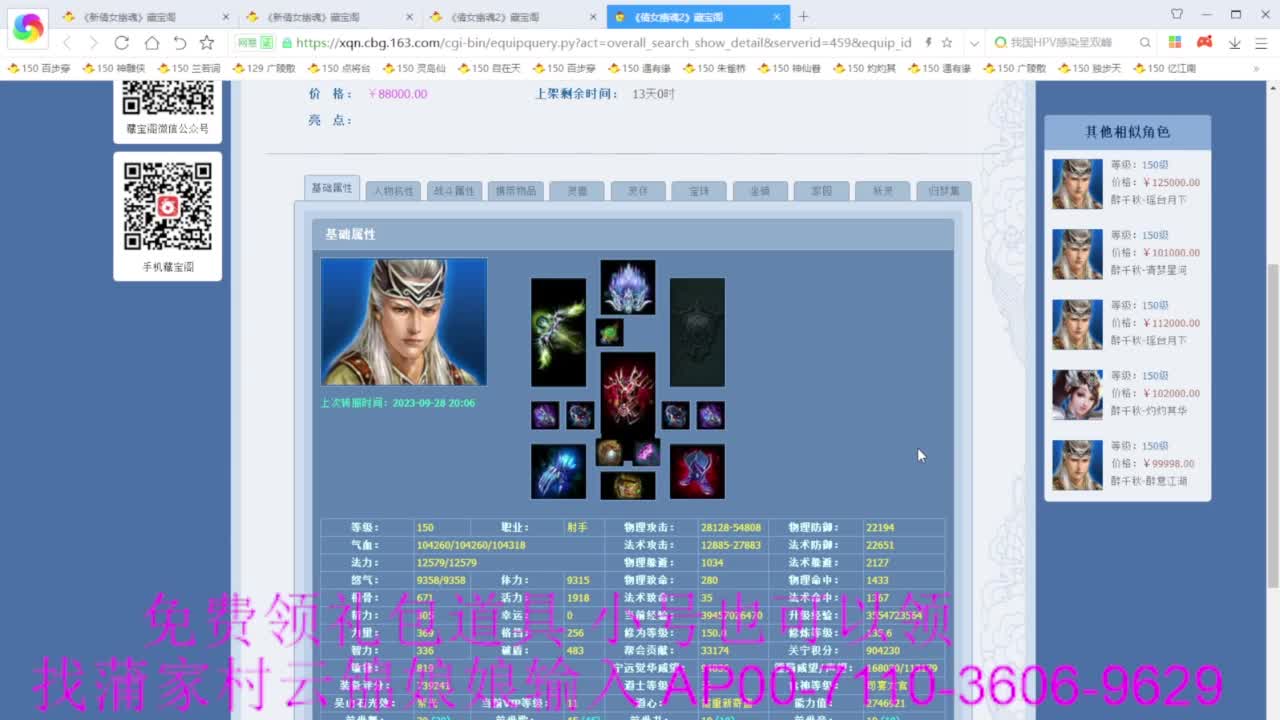Image resolution: width=1280 pixels, height=720 pixels.
Task: Click the green bow weapon equipment icon
Action: [558, 332]
